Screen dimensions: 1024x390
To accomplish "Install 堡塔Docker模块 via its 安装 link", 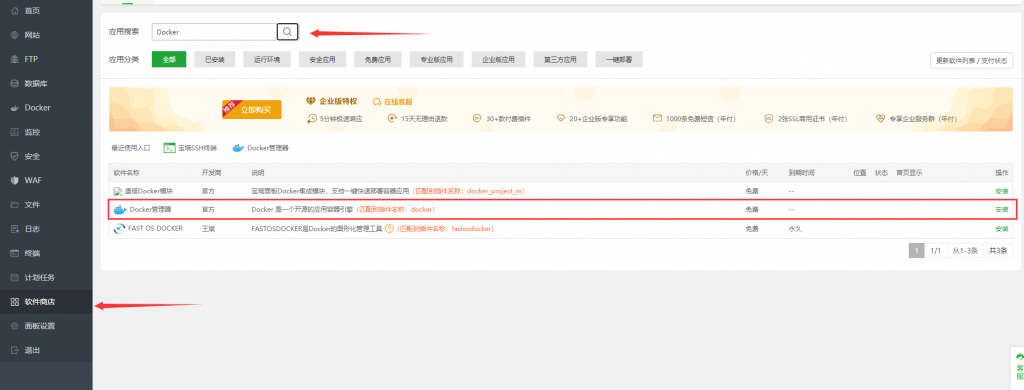I will click(1002, 191).
